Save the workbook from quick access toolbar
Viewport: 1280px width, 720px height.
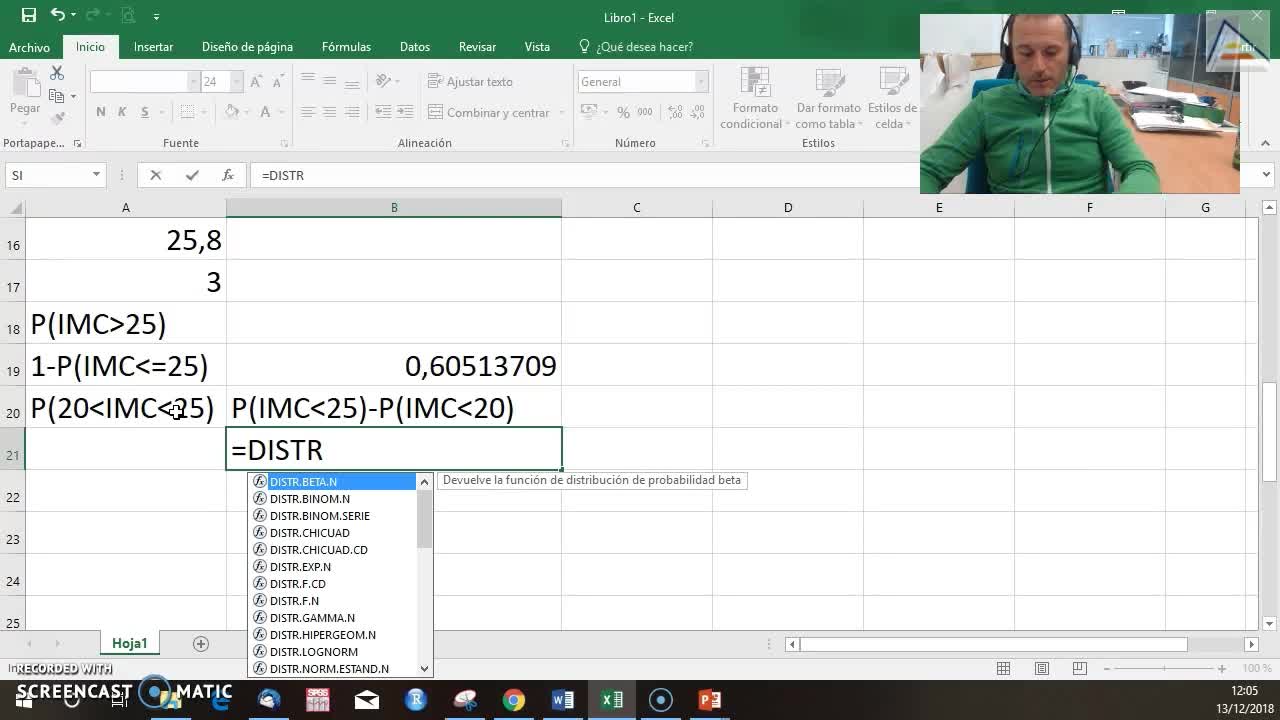(x=28, y=15)
